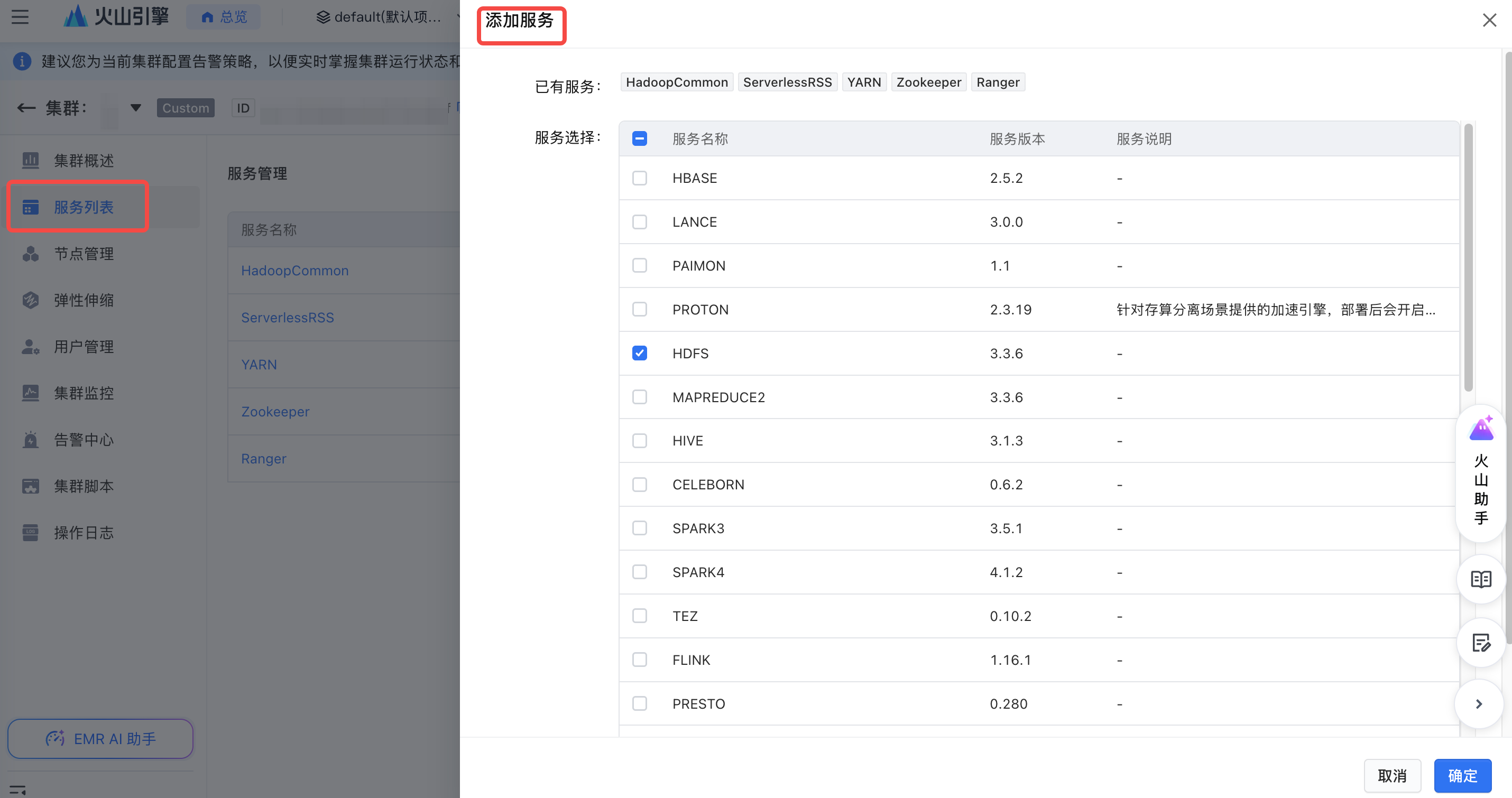Open User Management (用户管理) icon
1512x798 pixels.
(31, 347)
